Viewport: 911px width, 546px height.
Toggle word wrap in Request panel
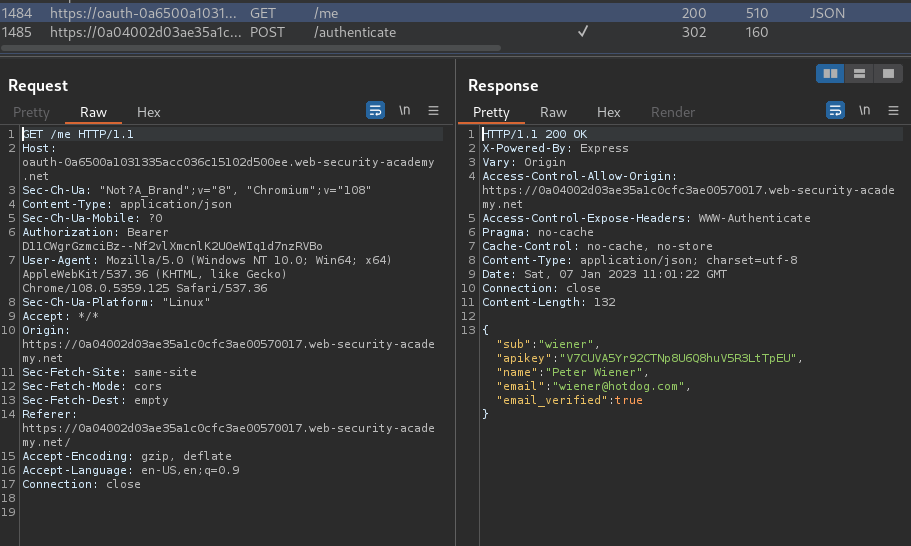(x=375, y=110)
